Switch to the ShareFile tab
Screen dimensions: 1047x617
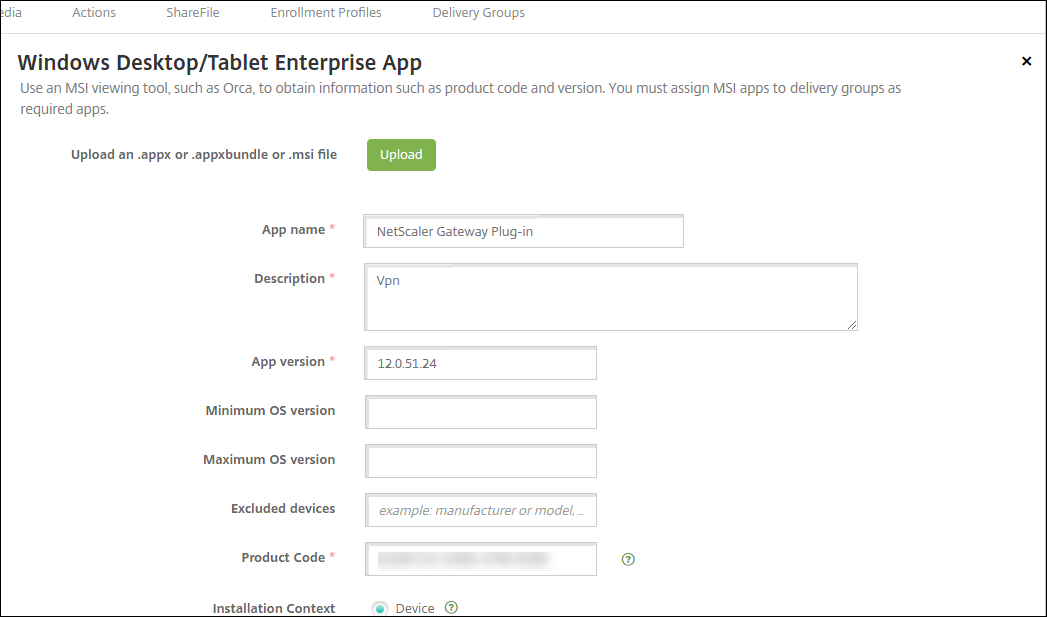(193, 13)
